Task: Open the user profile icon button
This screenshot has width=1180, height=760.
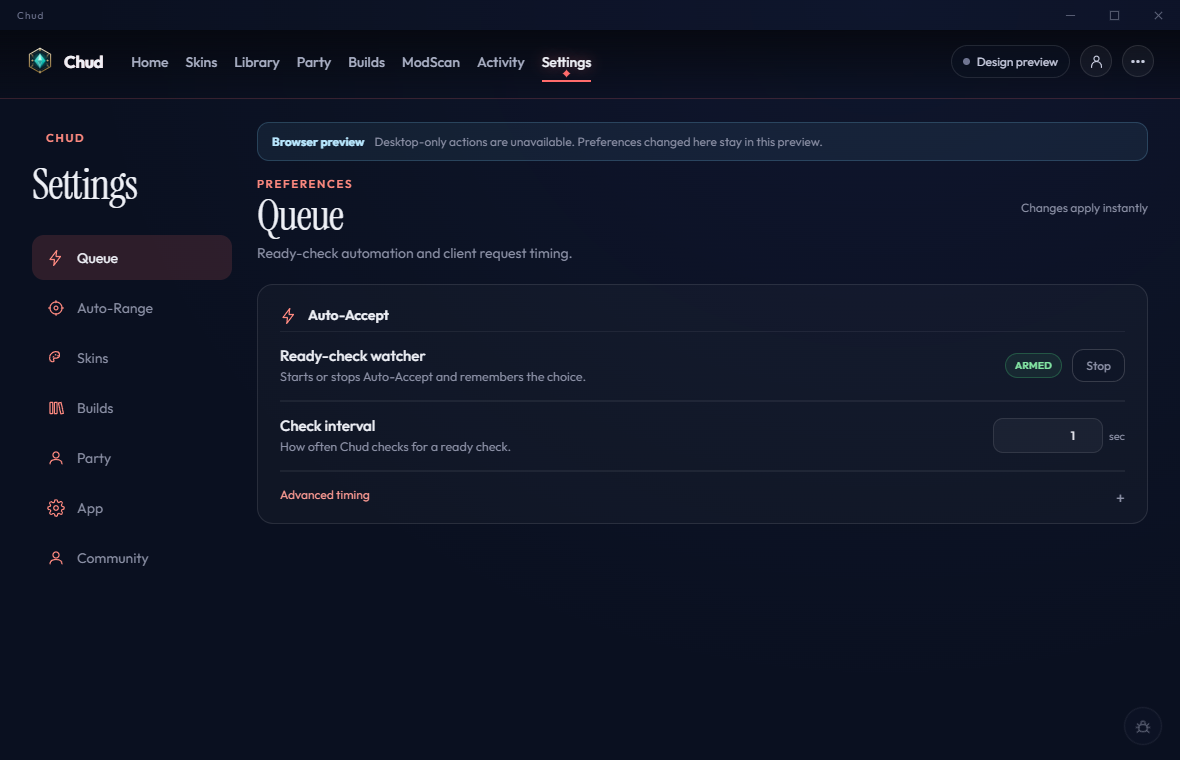Action: (1096, 62)
